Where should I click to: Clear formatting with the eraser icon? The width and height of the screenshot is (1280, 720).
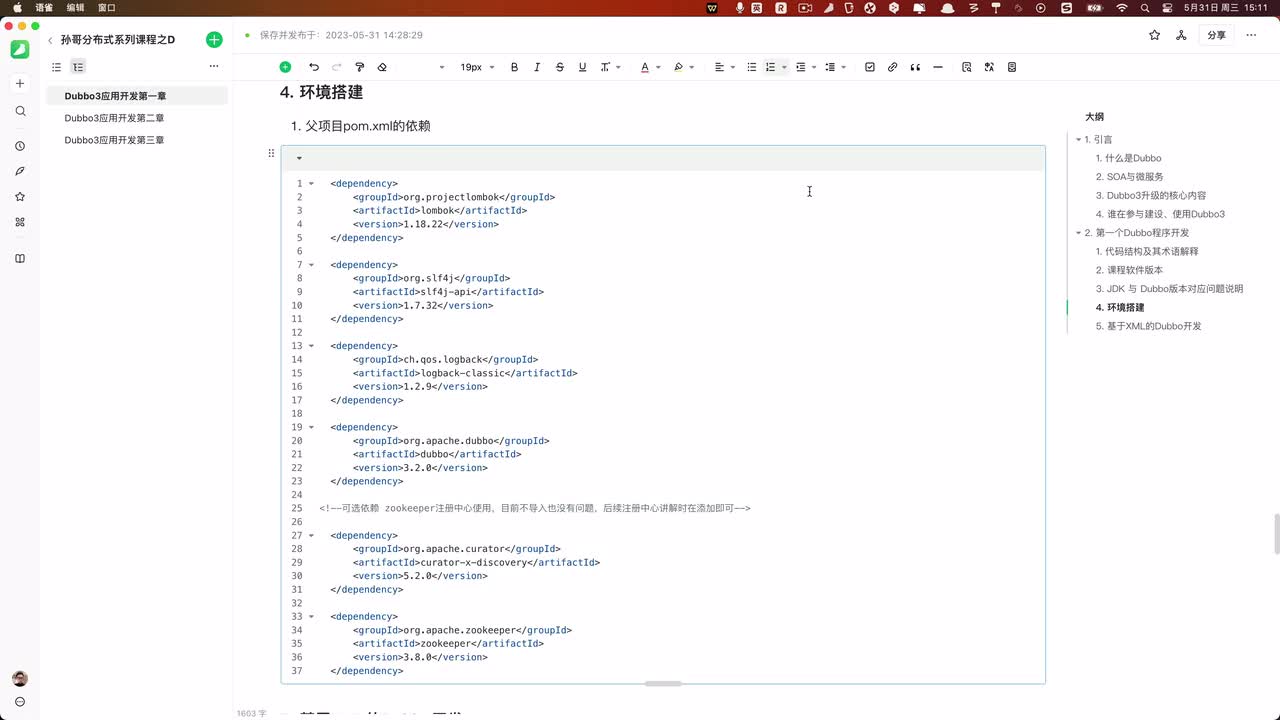(382, 67)
